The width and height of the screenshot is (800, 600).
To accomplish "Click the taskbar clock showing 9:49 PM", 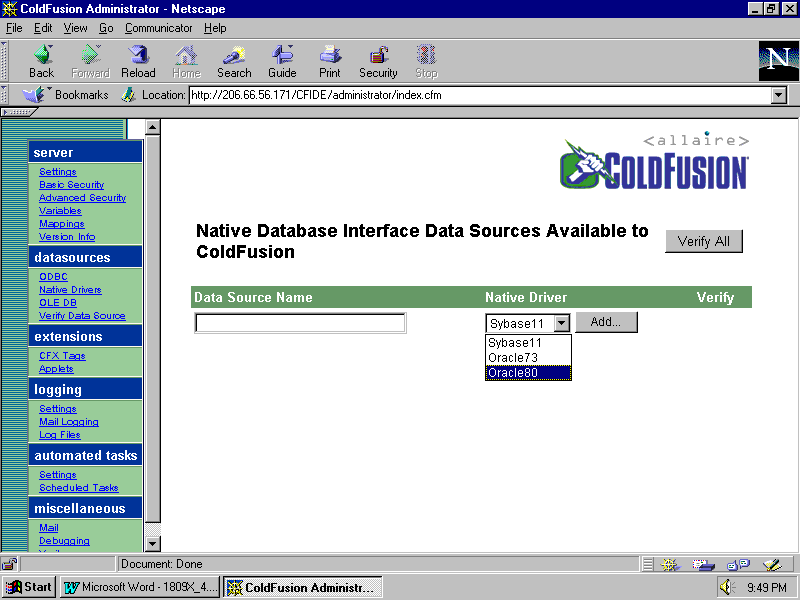I will (x=767, y=587).
